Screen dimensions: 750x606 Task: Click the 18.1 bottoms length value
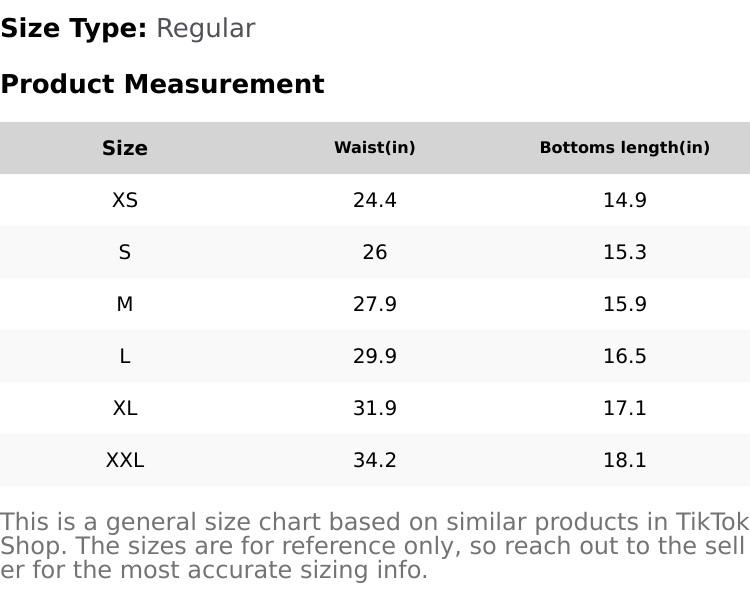click(625, 460)
